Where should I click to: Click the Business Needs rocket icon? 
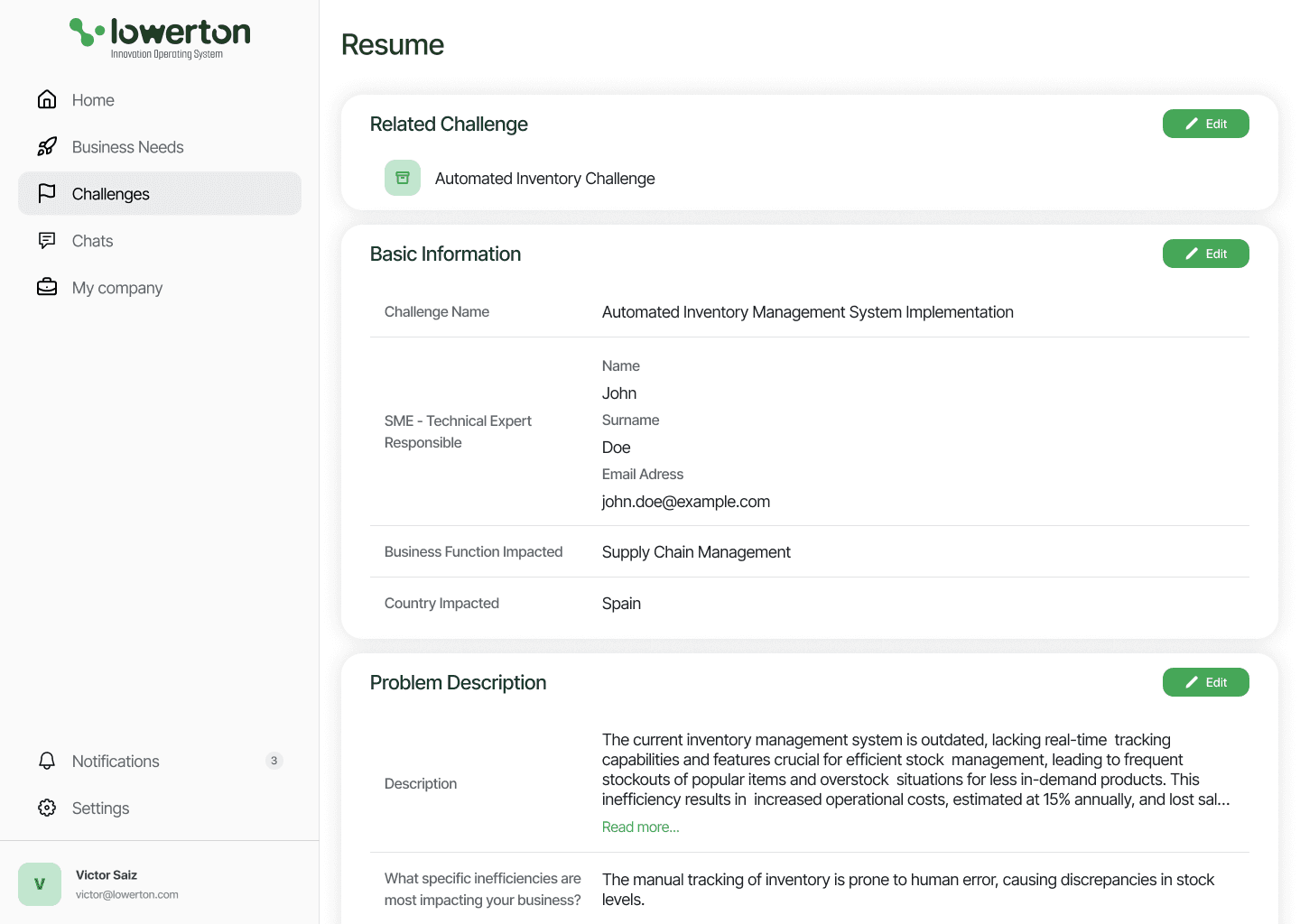point(47,146)
